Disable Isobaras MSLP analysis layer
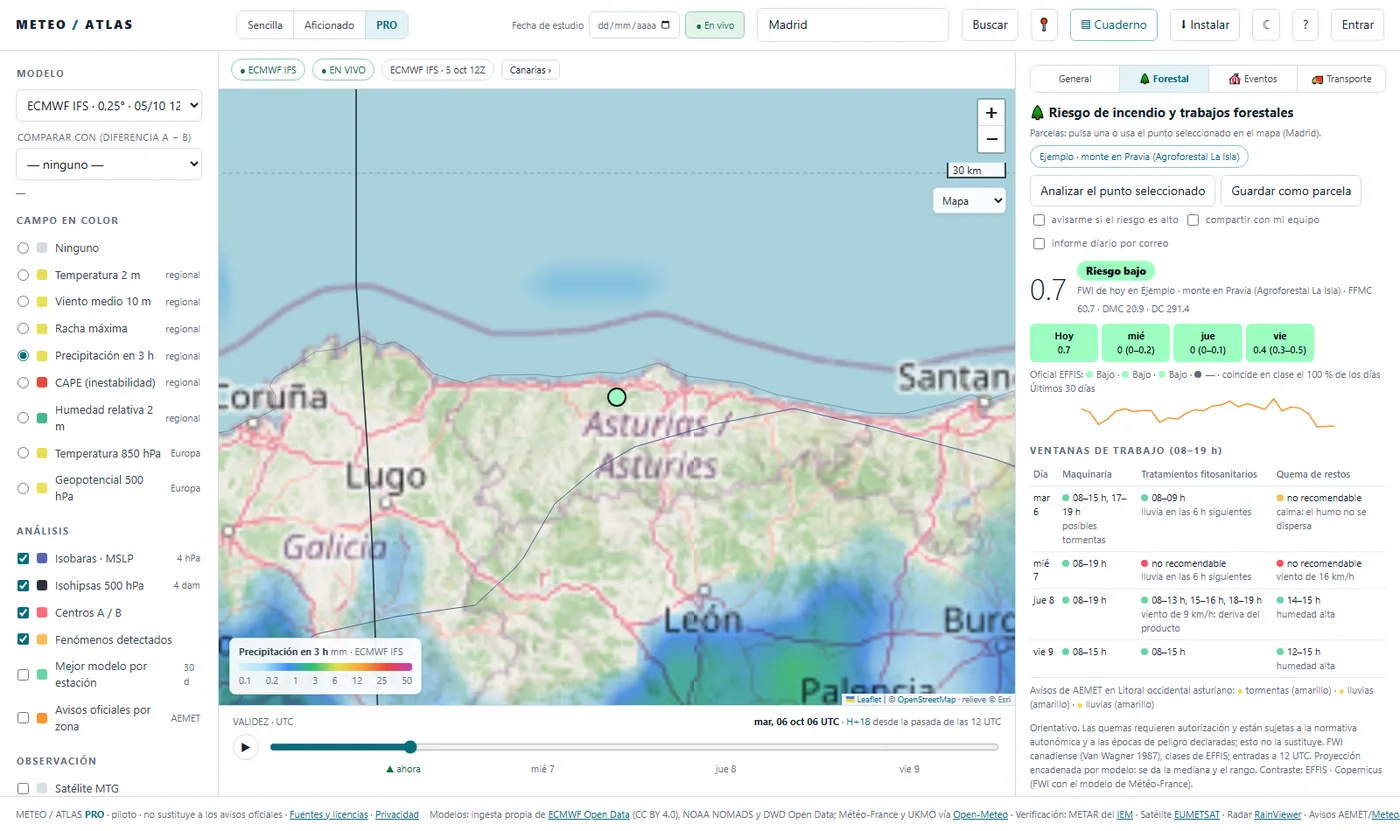The image size is (1400, 831). (x=23, y=558)
